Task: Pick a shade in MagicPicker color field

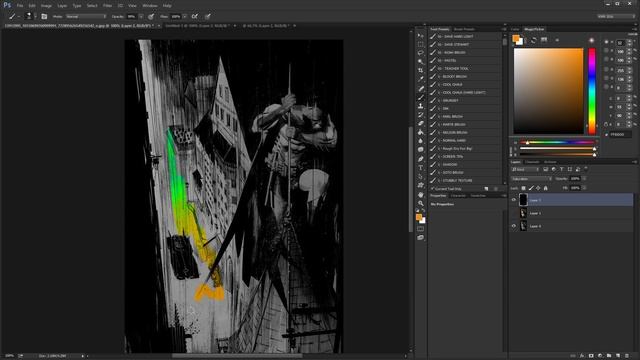Action: coord(549,91)
